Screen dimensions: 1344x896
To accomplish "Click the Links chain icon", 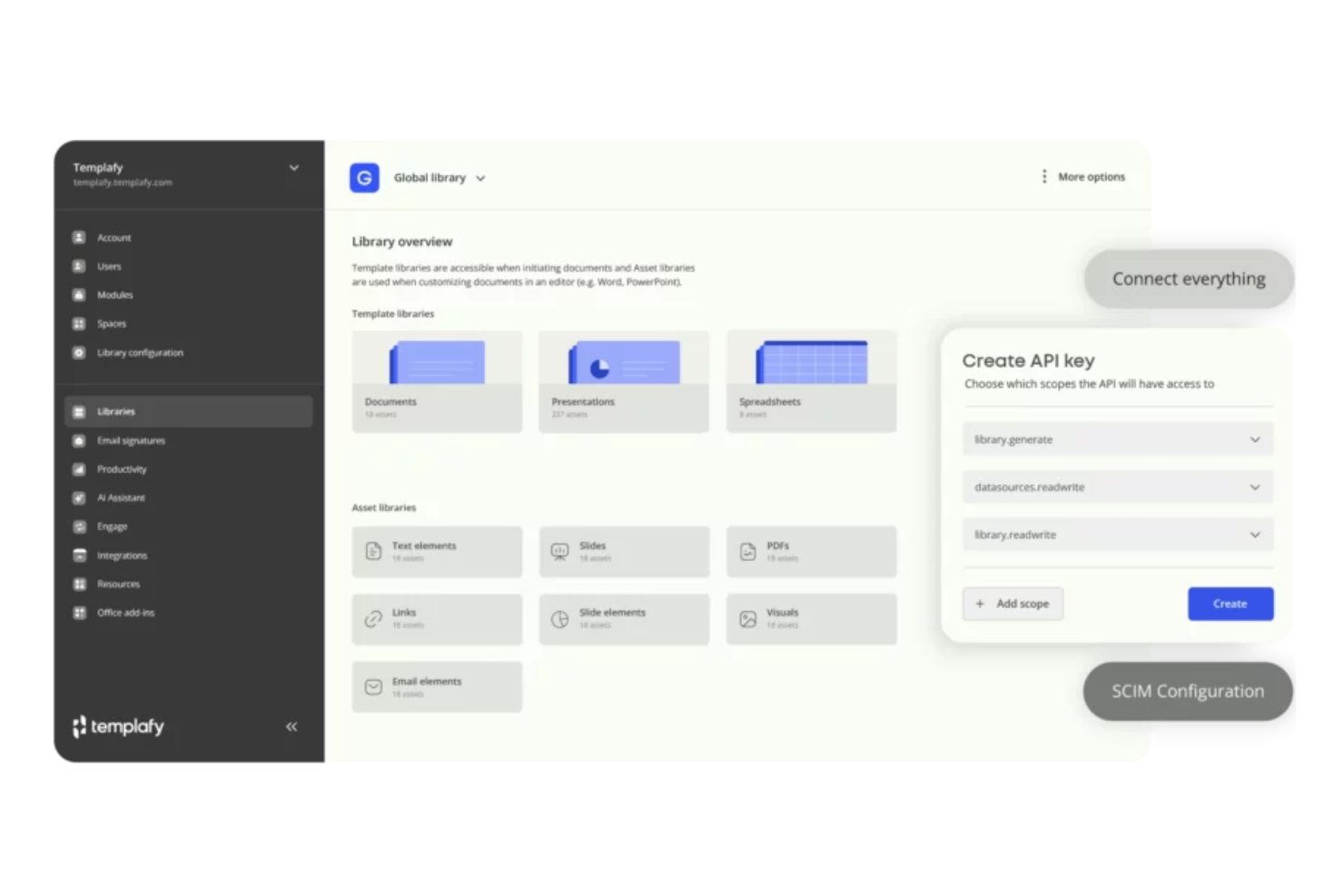I will pos(373,619).
